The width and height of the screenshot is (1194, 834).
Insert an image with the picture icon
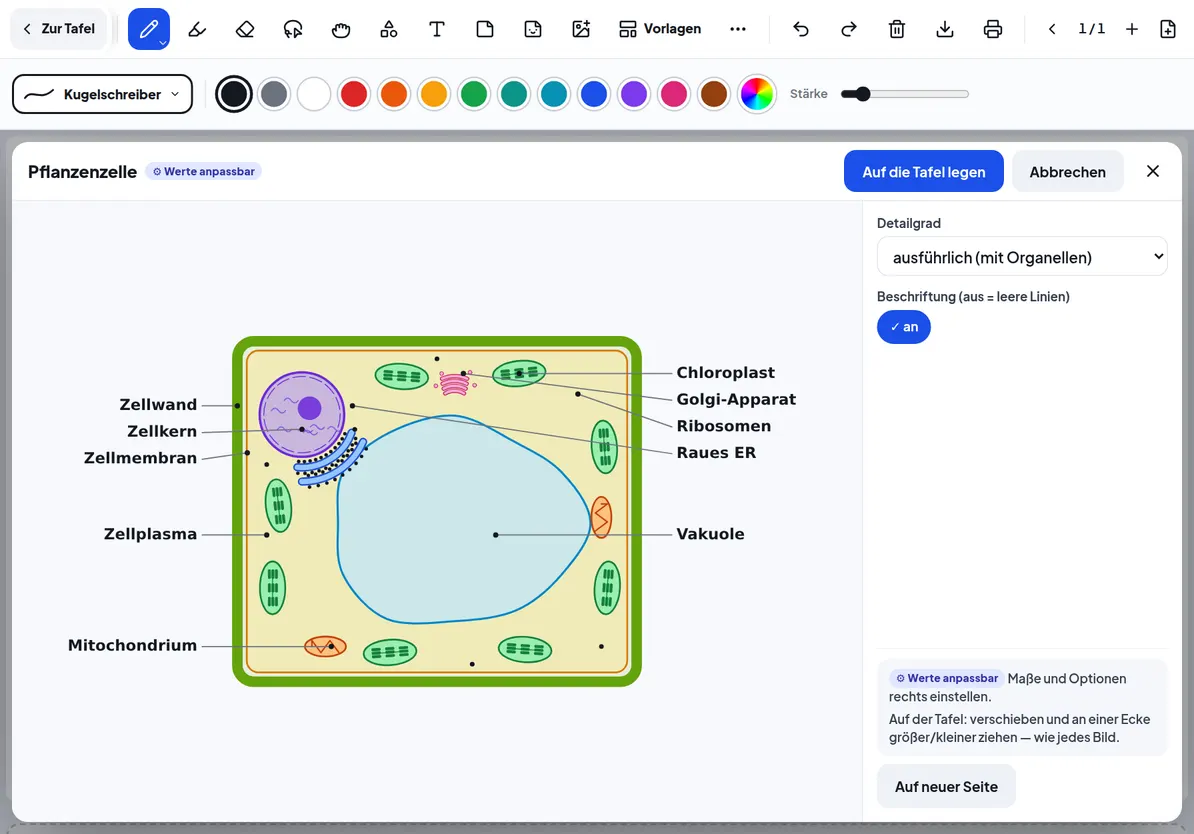click(x=581, y=29)
